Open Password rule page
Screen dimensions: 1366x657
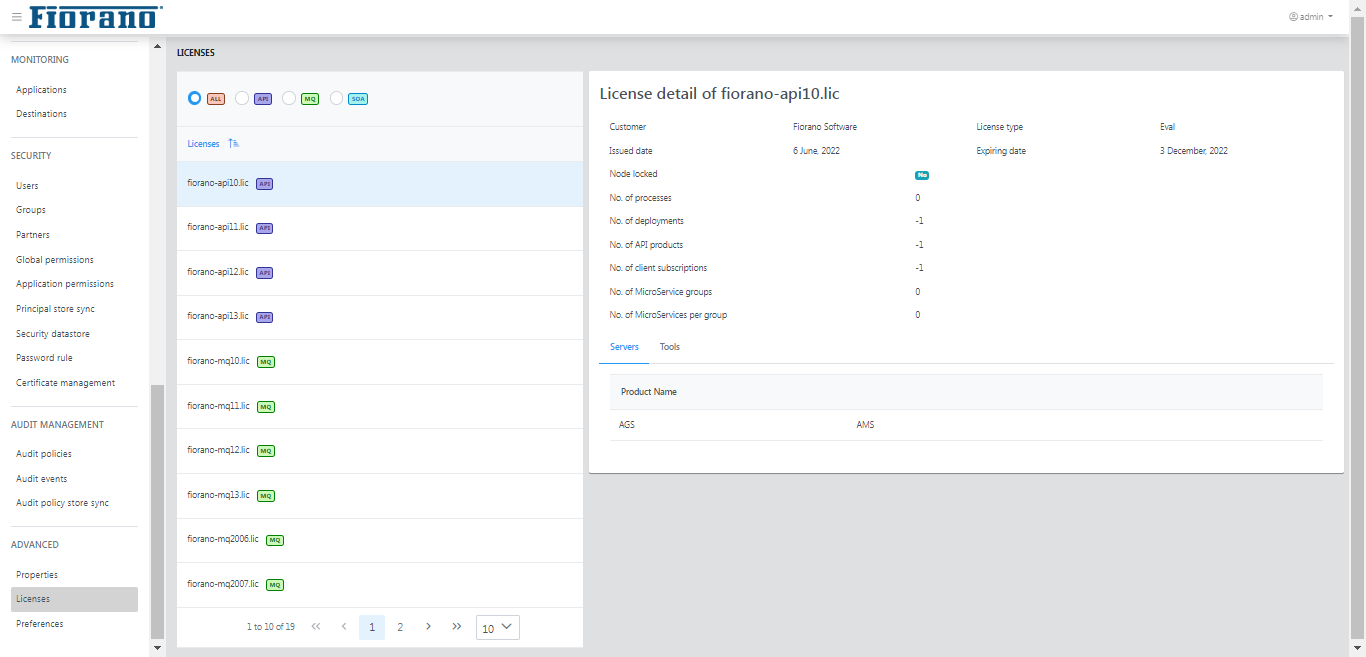(x=44, y=358)
